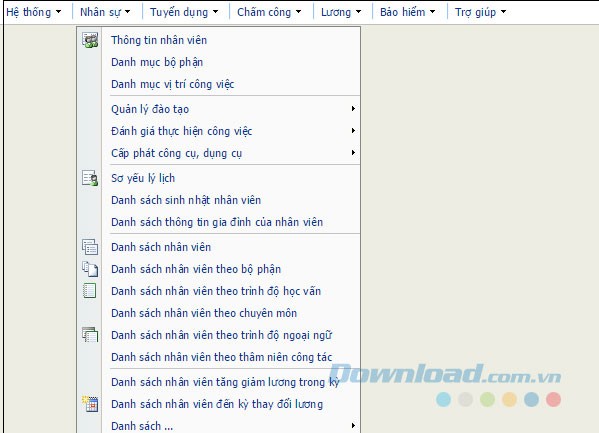Viewport: 599px width, 433px height.
Task: Click the dropdown arrow next to Trợ giúp
Action: (503, 12)
